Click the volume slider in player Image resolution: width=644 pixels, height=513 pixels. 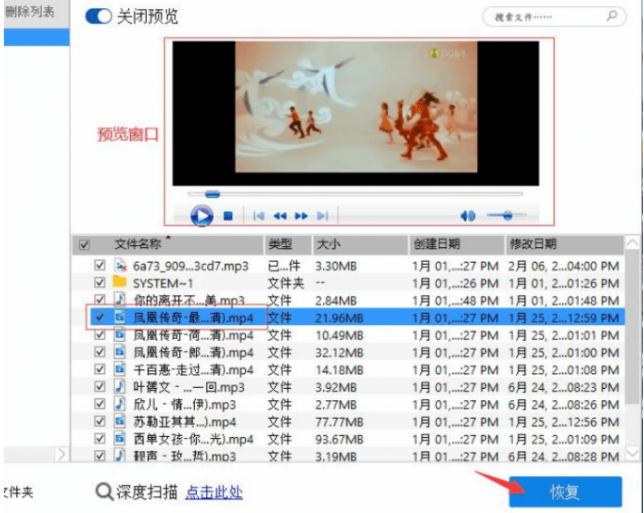(x=506, y=215)
